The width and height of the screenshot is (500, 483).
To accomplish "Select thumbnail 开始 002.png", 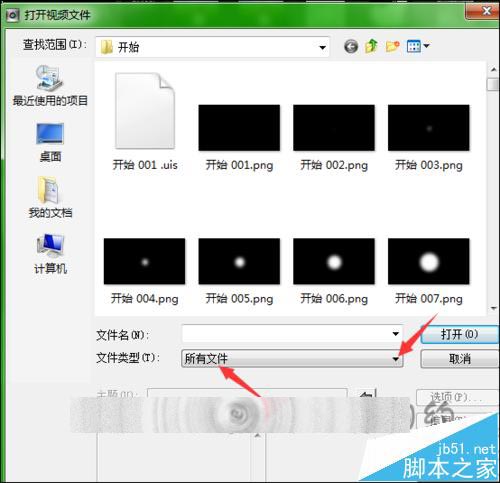I will click(334, 128).
